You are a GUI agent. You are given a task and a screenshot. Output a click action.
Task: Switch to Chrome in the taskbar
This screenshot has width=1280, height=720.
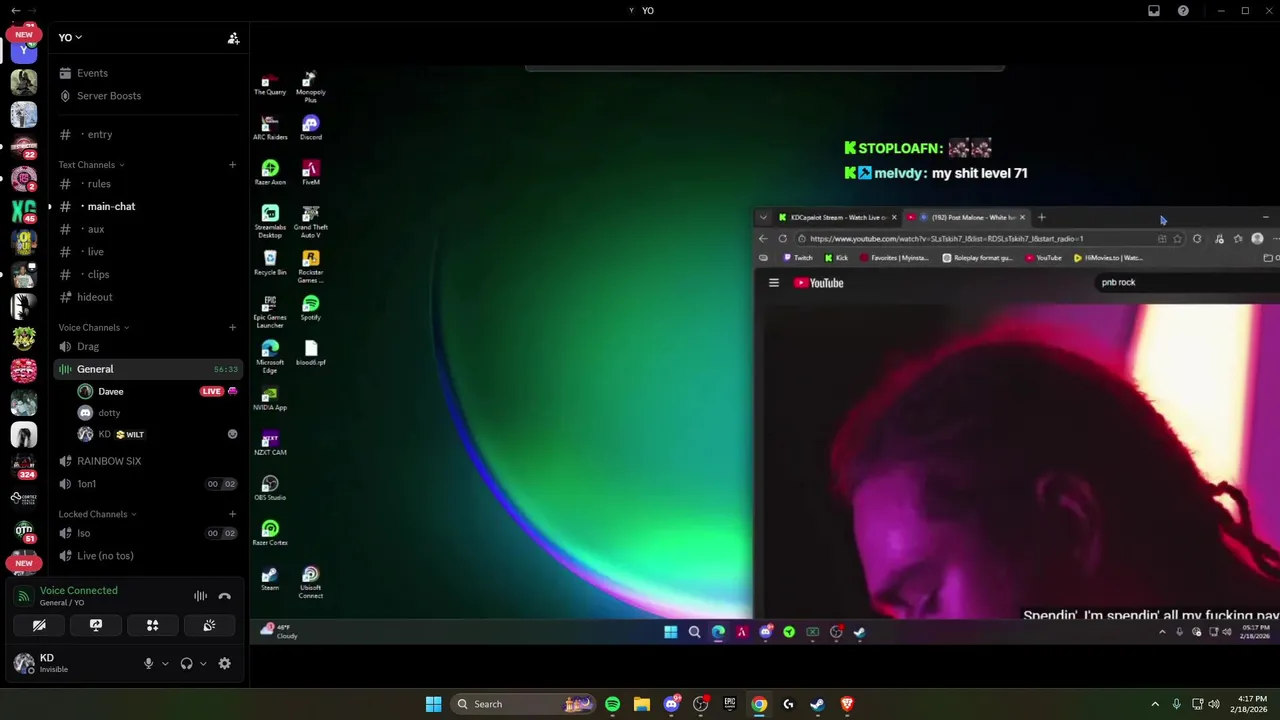[759, 704]
